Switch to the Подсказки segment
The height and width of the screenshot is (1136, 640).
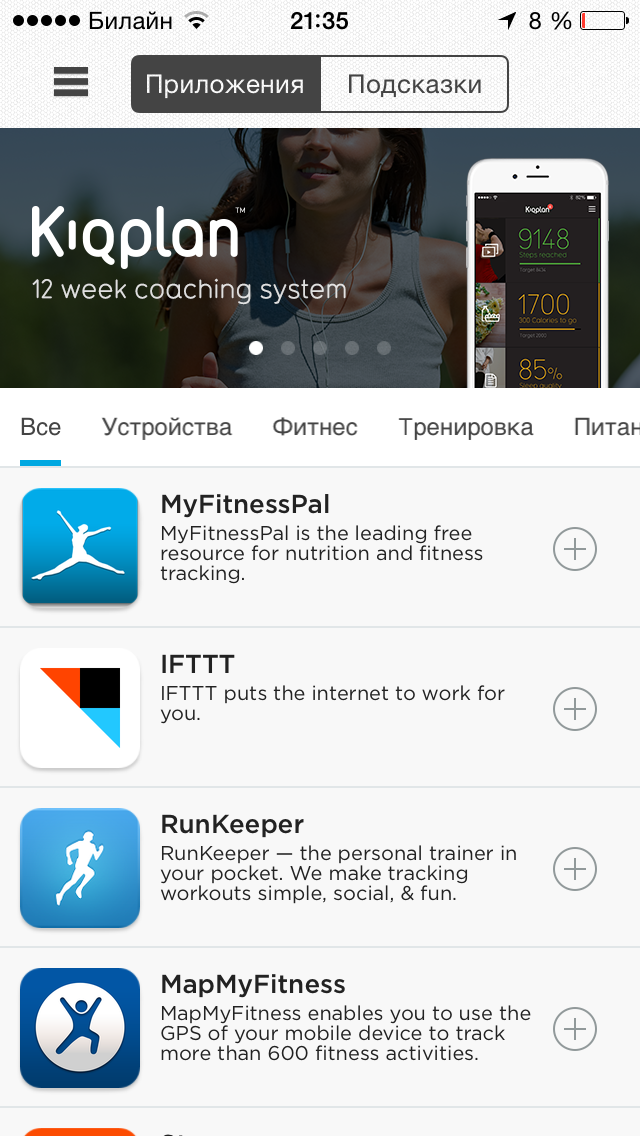[415, 84]
